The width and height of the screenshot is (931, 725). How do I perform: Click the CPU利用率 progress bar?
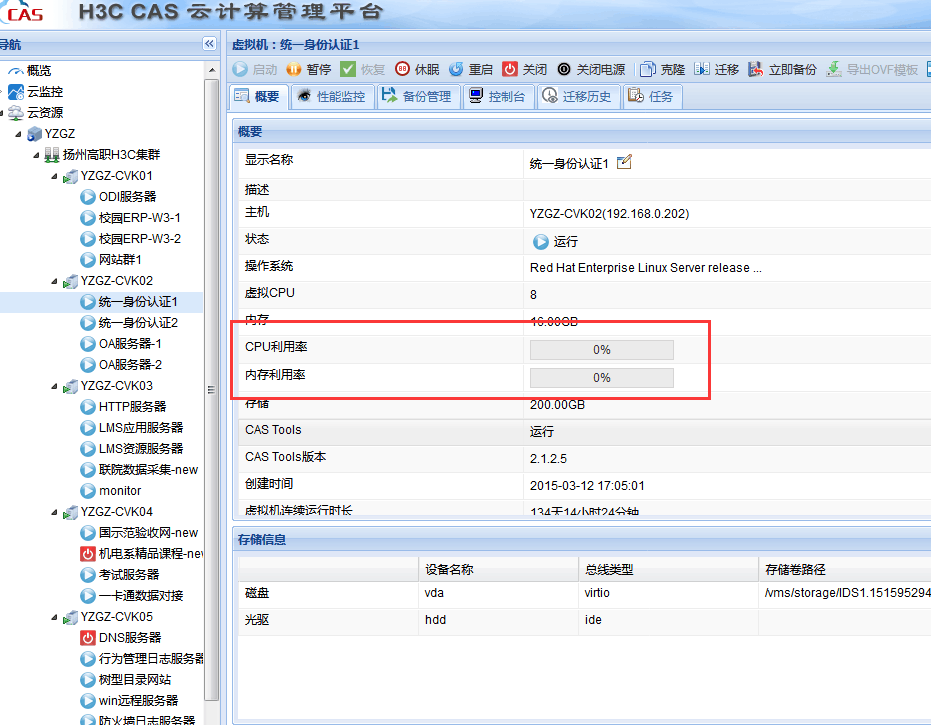pyautogui.click(x=601, y=350)
